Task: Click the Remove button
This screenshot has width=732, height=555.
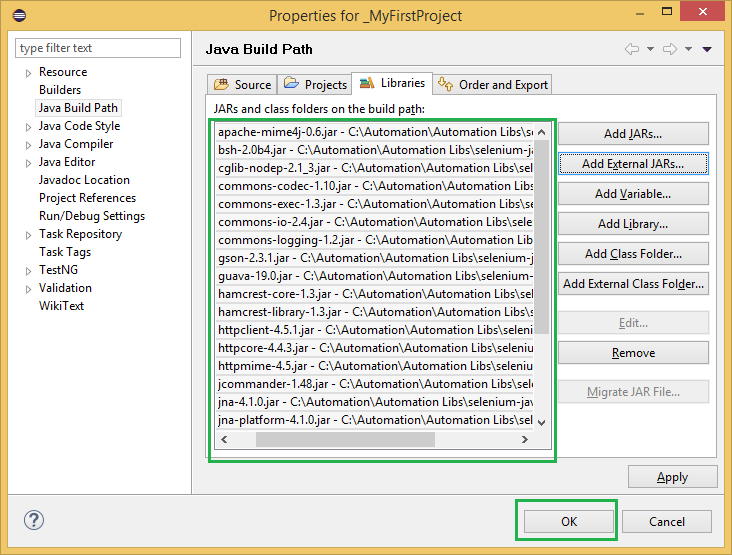Action: (632, 353)
